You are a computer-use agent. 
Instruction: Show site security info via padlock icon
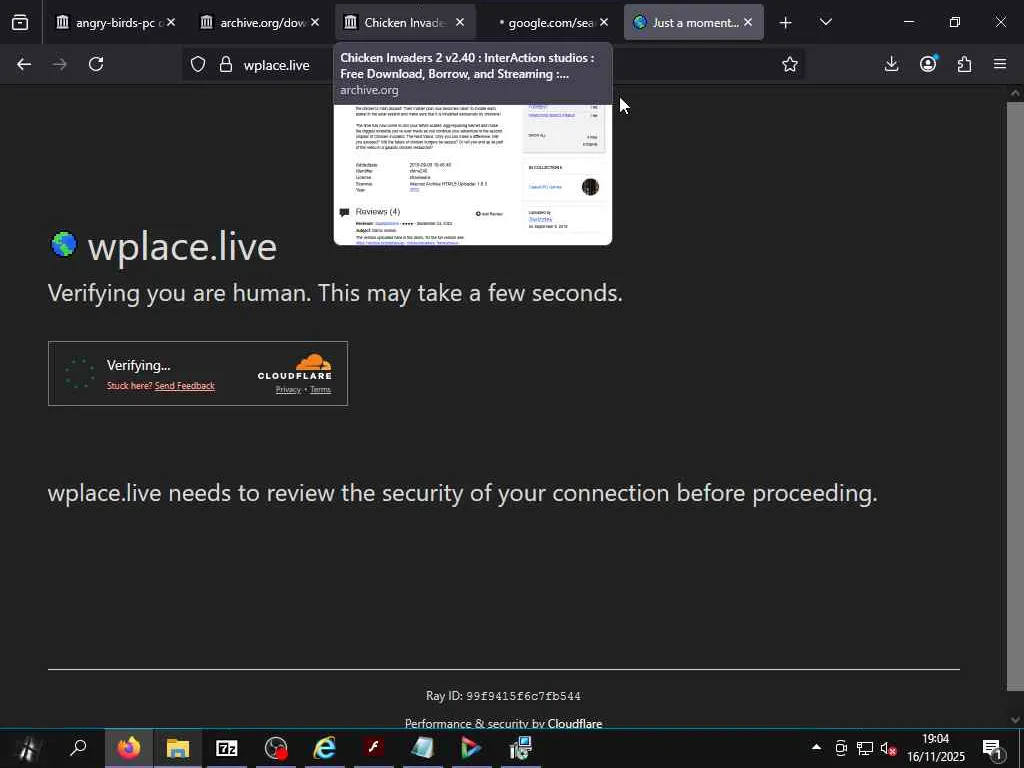point(226,64)
